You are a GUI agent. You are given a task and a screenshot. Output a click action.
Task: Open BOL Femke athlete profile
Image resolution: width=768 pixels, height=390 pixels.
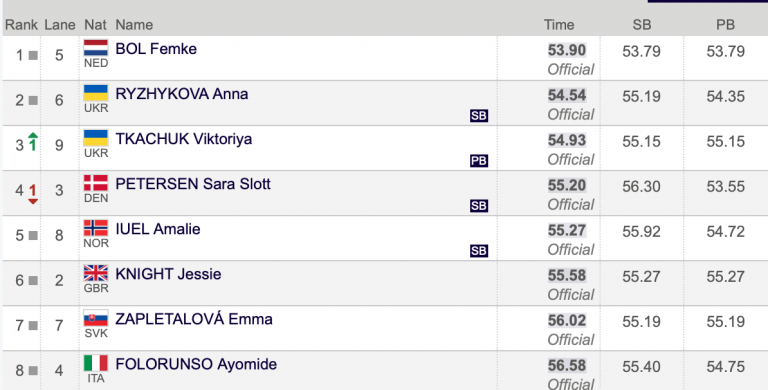[156, 49]
